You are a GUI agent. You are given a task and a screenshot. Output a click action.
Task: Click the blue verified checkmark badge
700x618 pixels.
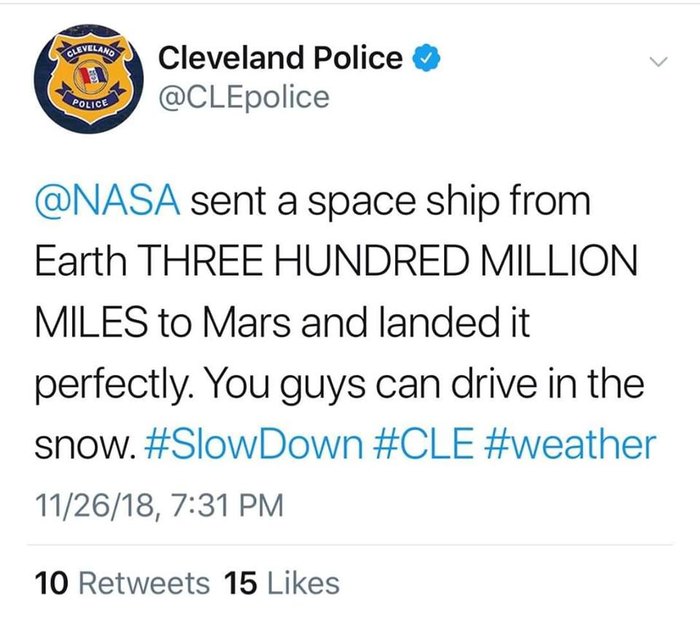pos(426,58)
